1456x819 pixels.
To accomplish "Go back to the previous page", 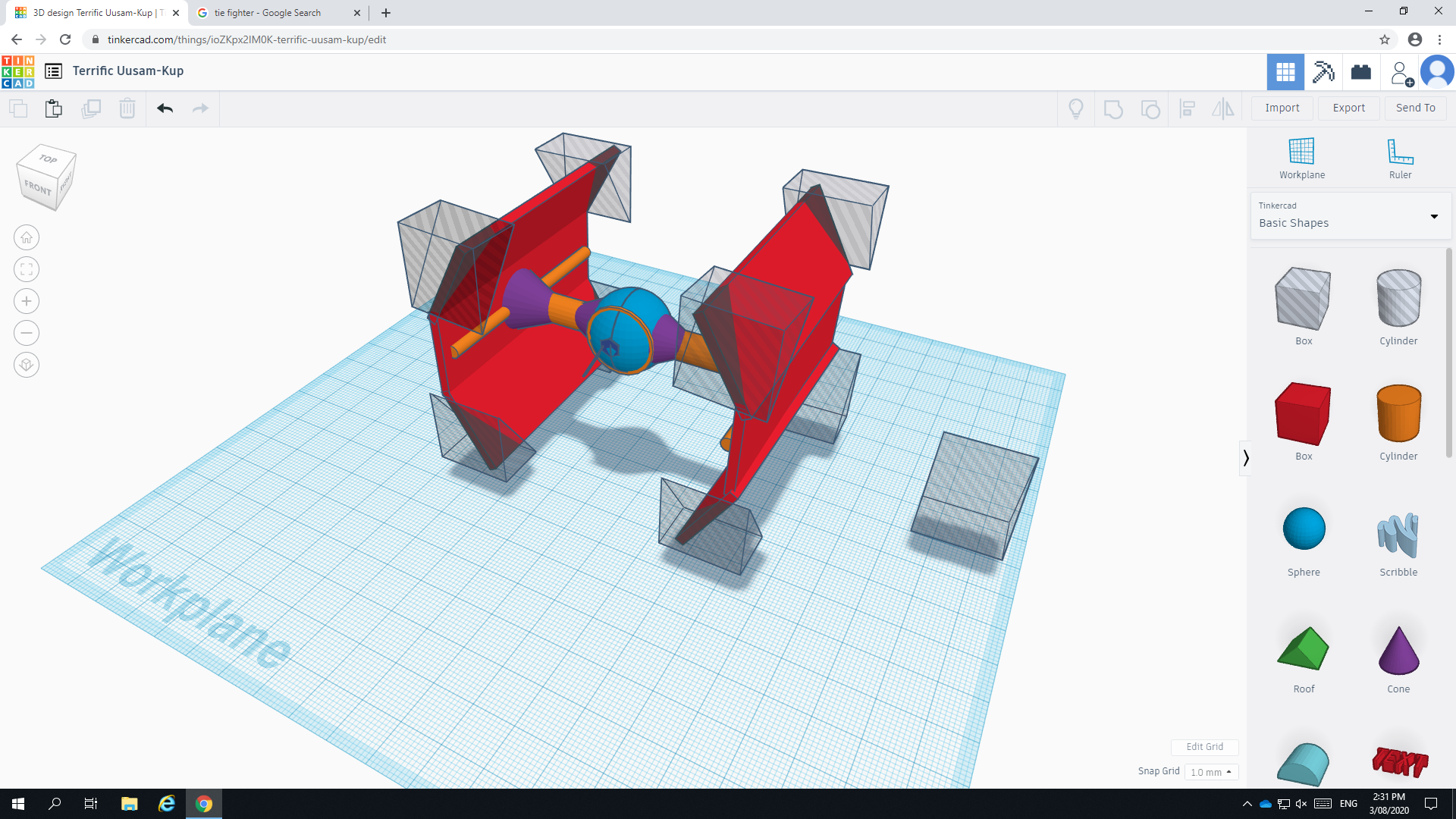I will 17,39.
